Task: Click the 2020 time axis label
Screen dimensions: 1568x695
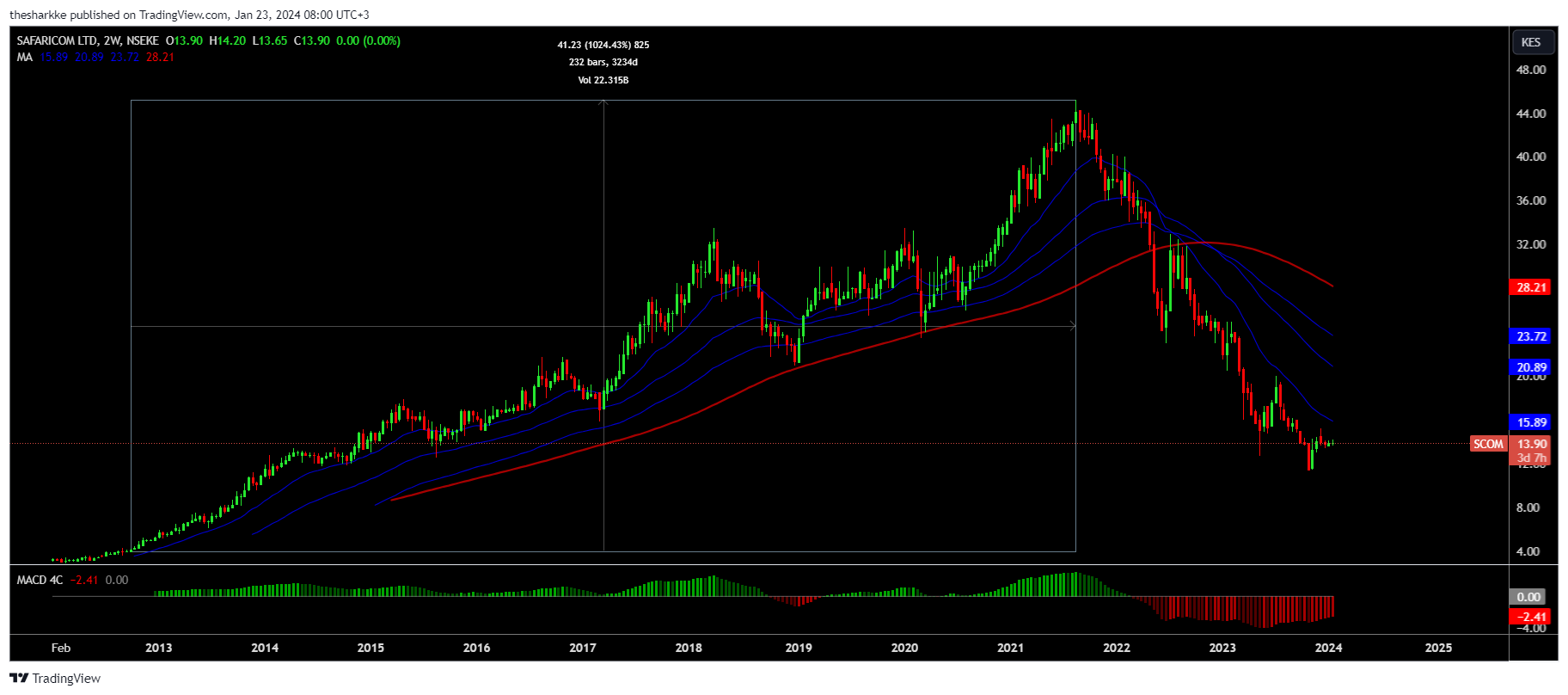Action: click(904, 648)
